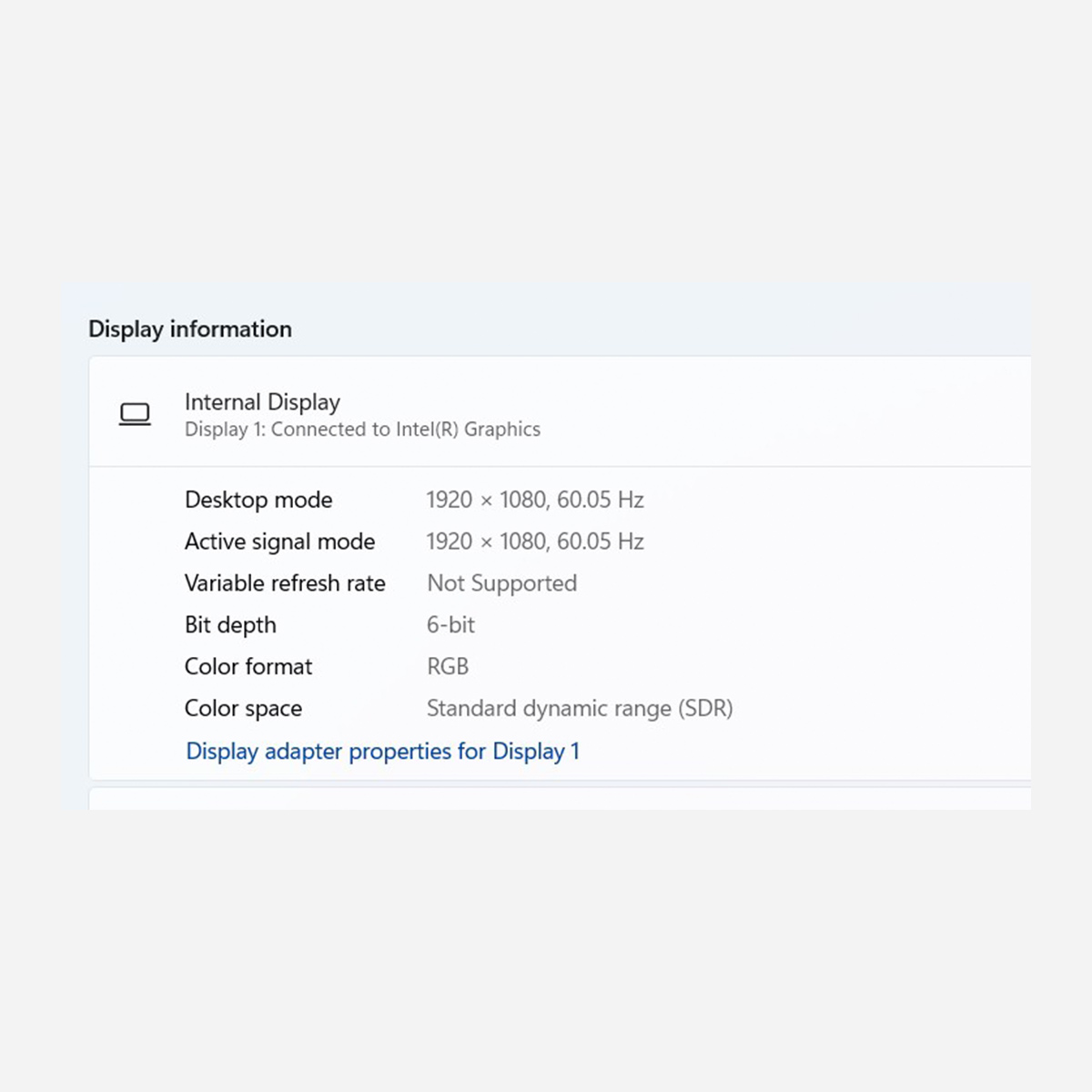
Task: Click the Variable refresh rate label
Action: [285, 583]
